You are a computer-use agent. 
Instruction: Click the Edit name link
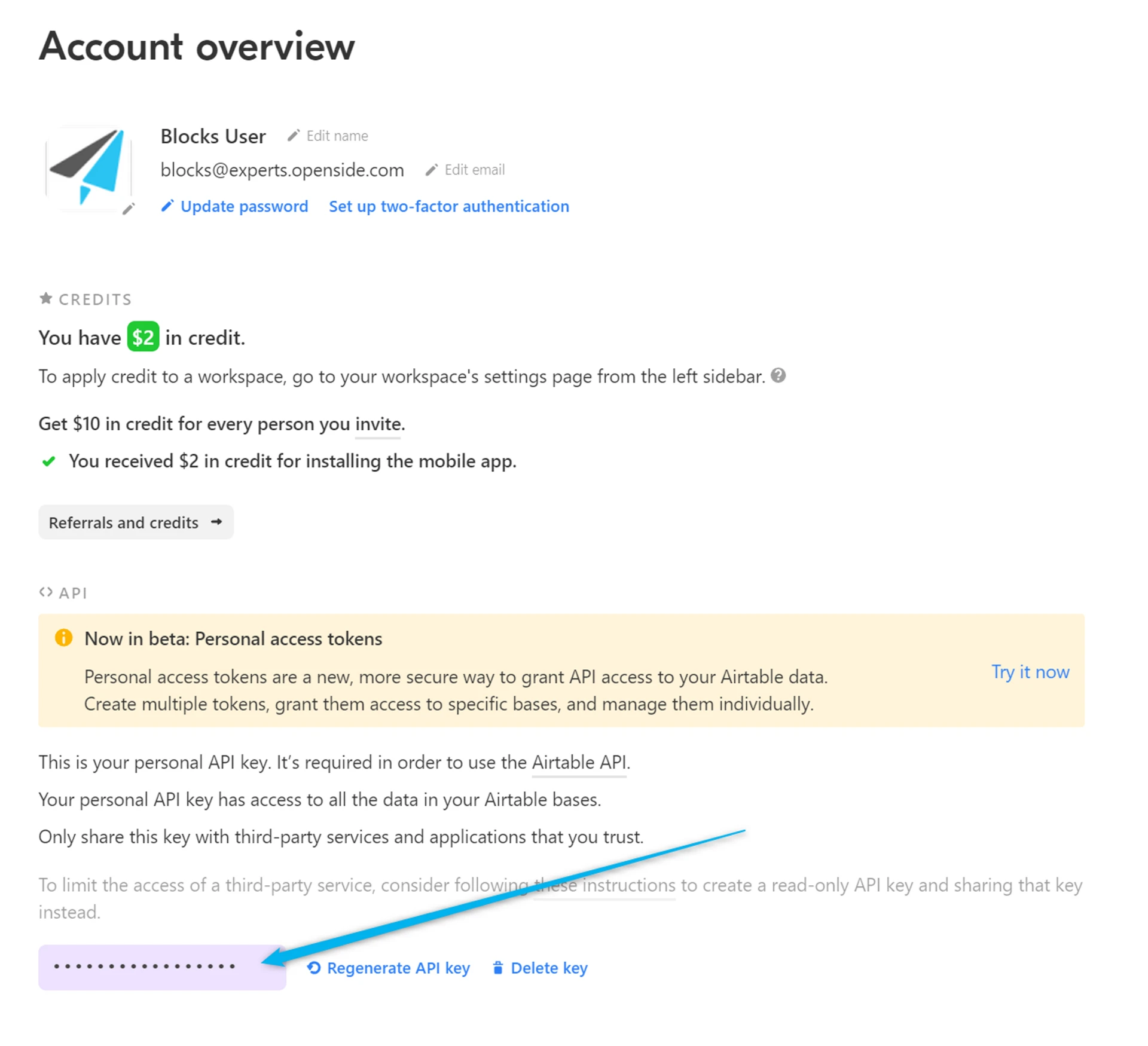pyautogui.click(x=337, y=136)
